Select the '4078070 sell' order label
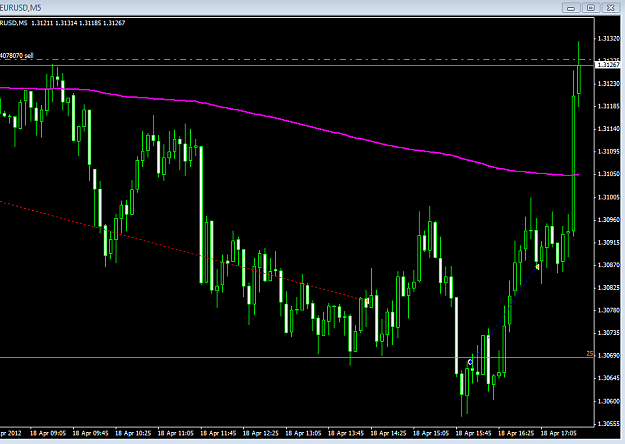This screenshot has width=625, height=444. 16,55
